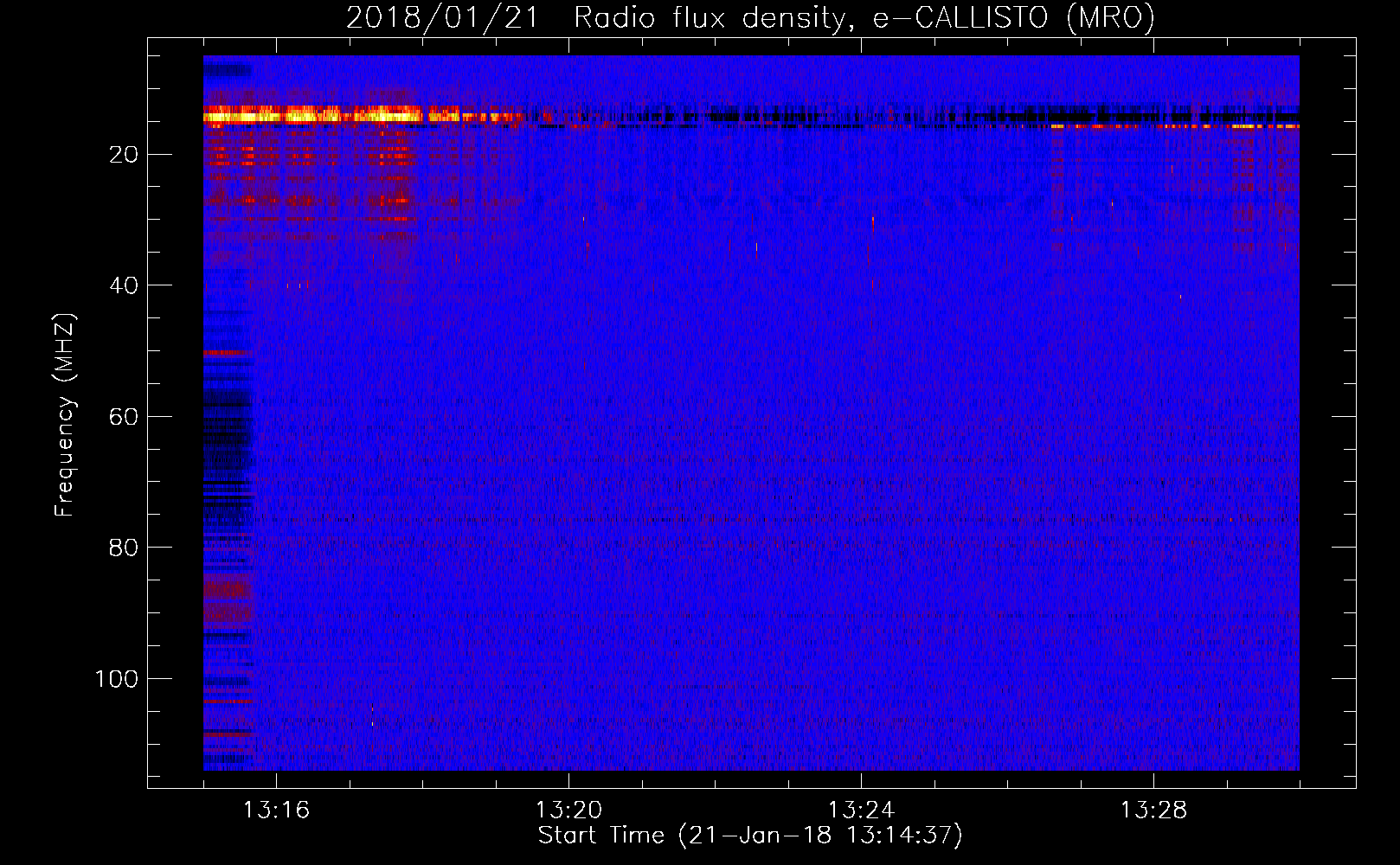This screenshot has width=1400, height=865.
Task: Click the '40' frequency tick label
Action: click(124, 285)
